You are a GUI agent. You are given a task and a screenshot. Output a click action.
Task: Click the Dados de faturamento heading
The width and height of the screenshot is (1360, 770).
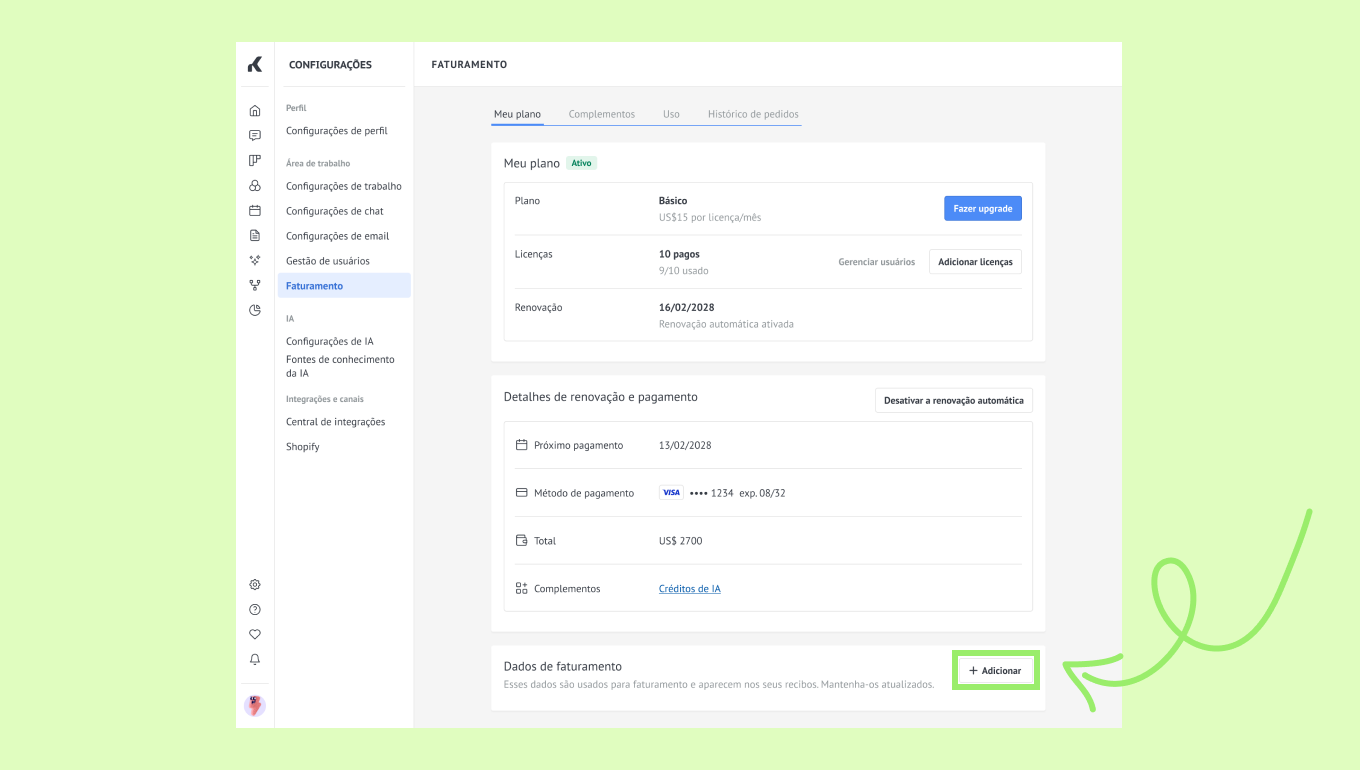563,666
